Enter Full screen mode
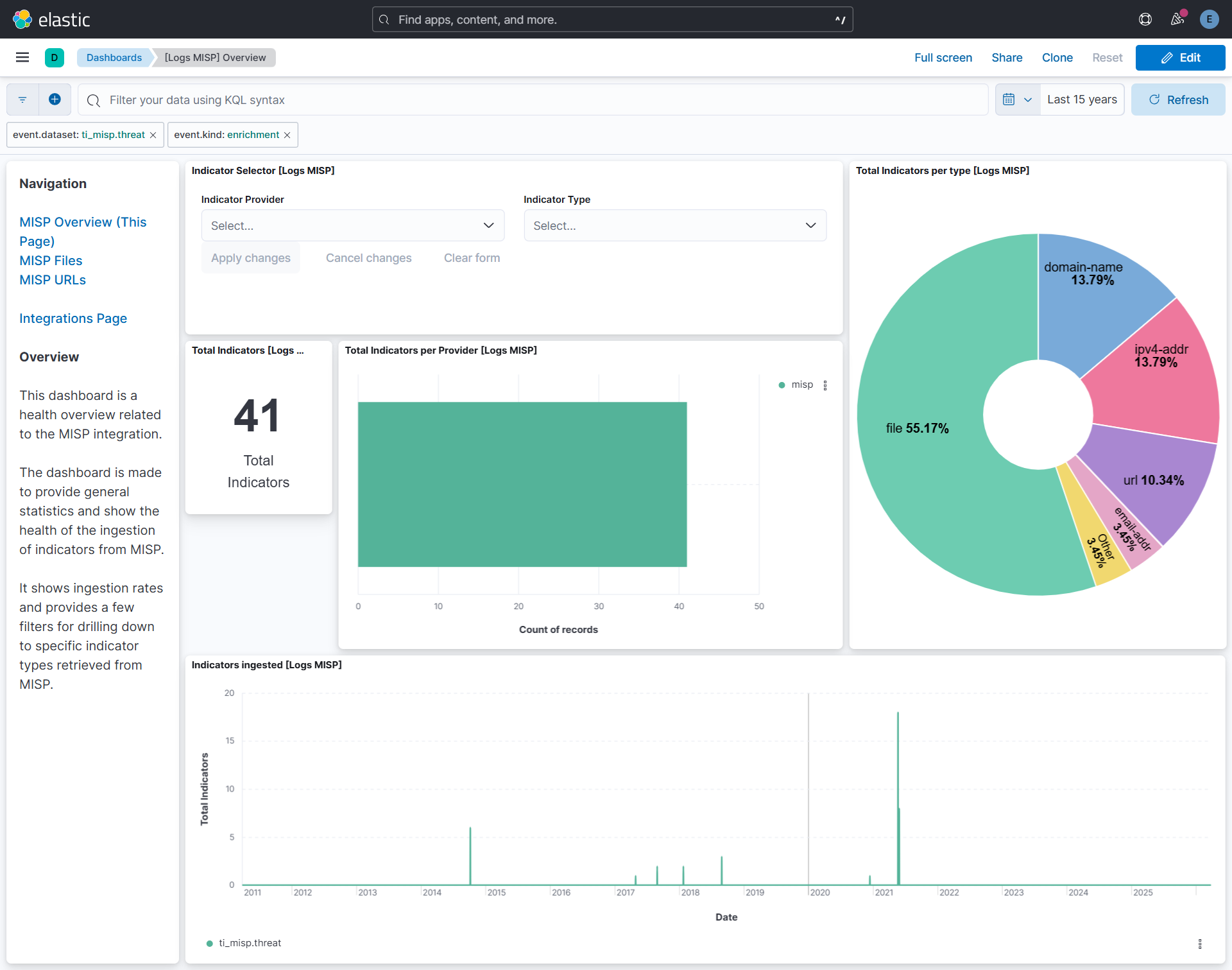The height and width of the screenshot is (970, 1232). pos(943,57)
